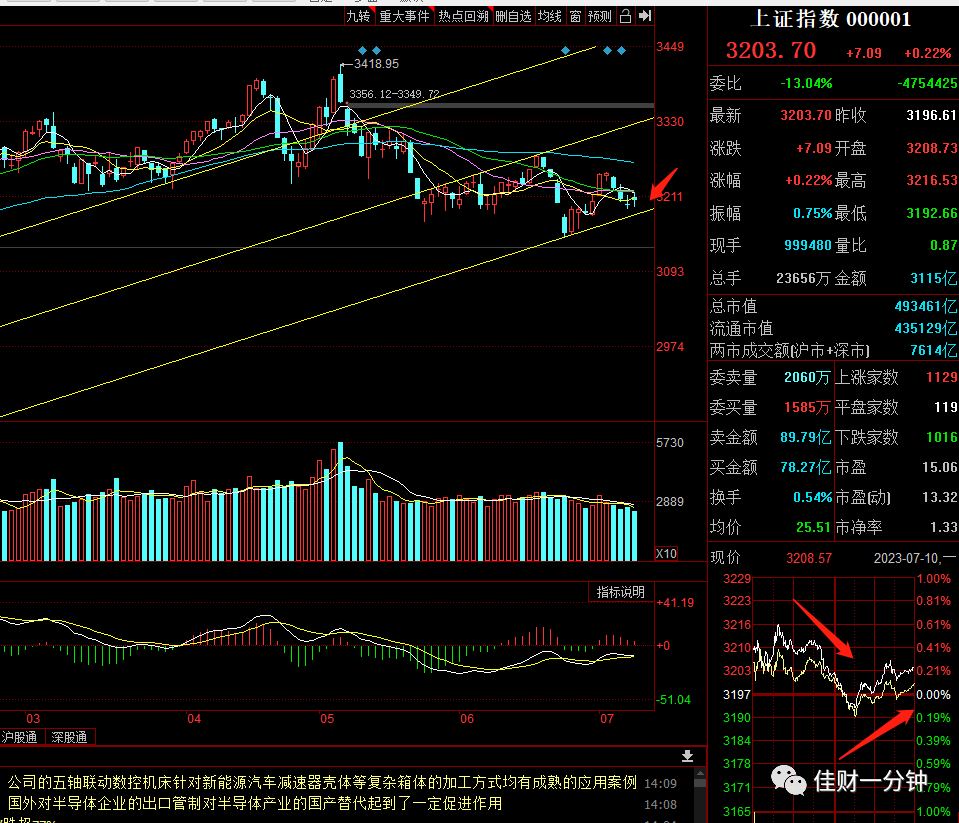
Task: Open the 14:09 news headline about 五轴联动数控机床
Action: (322, 783)
